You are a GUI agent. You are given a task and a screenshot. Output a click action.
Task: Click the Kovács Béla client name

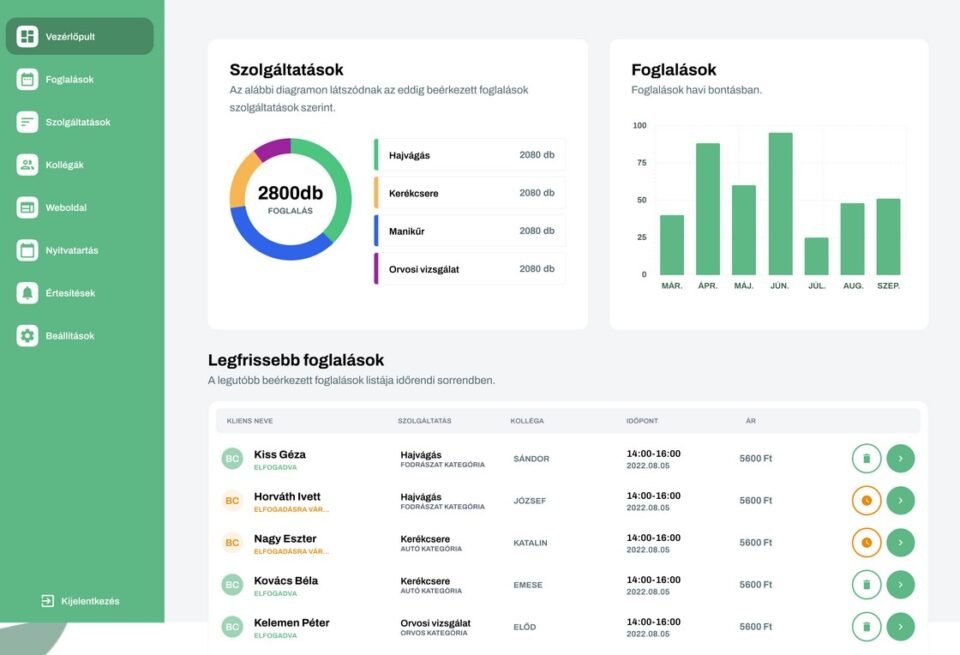click(x=286, y=581)
